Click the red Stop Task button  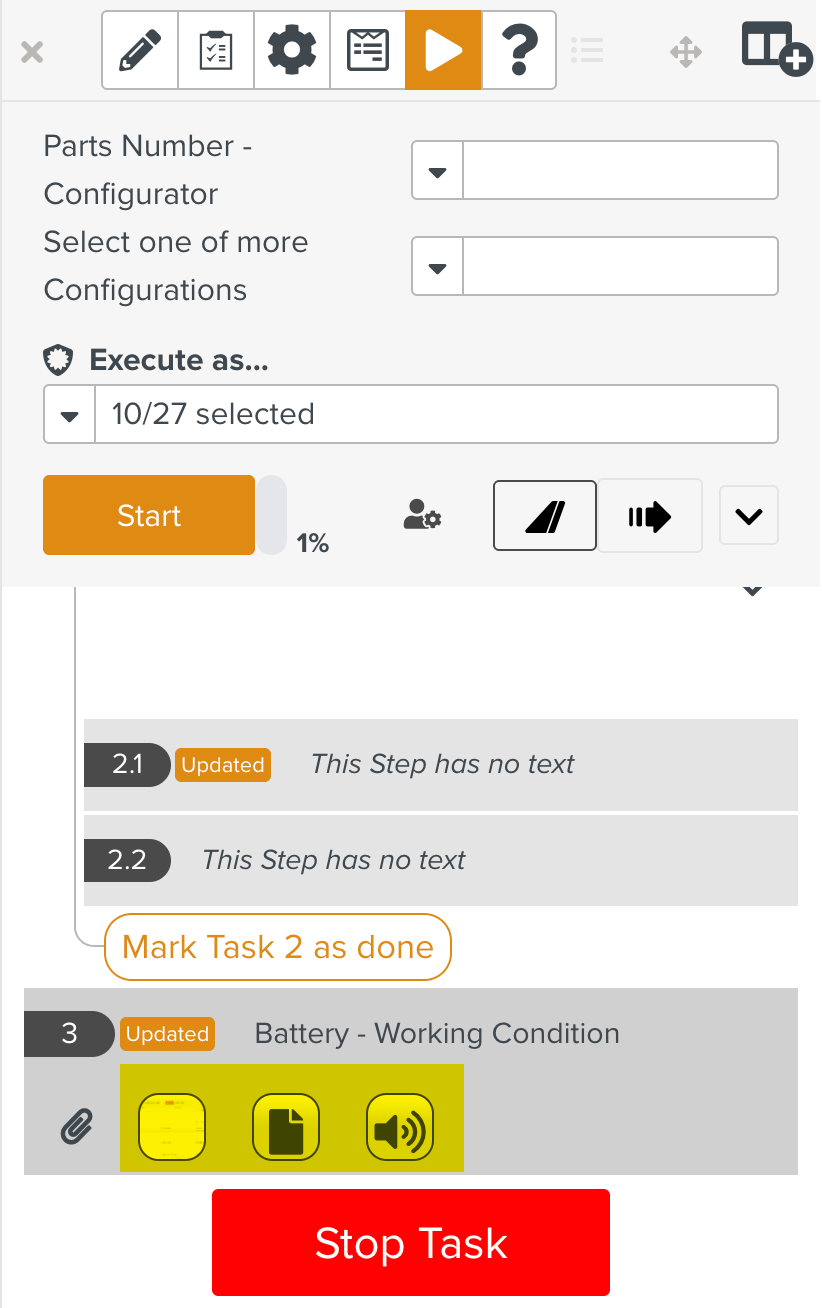tap(411, 1243)
